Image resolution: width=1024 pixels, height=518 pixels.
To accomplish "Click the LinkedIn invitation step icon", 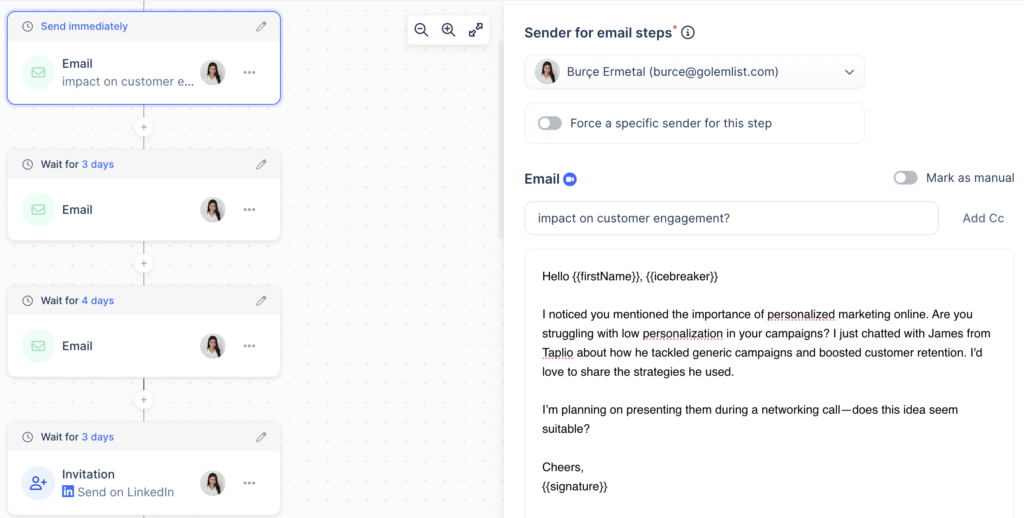I will (x=38, y=483).
